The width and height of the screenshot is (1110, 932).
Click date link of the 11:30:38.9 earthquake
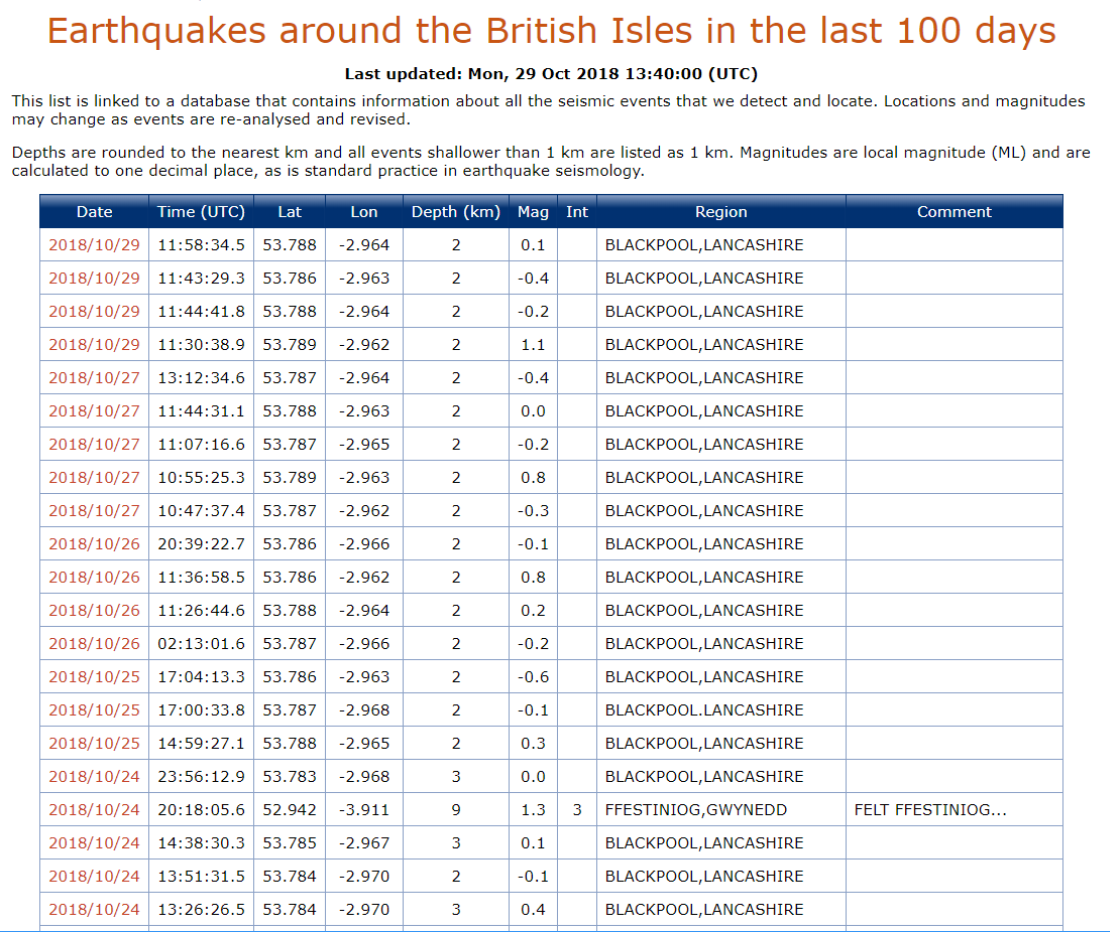94,344
